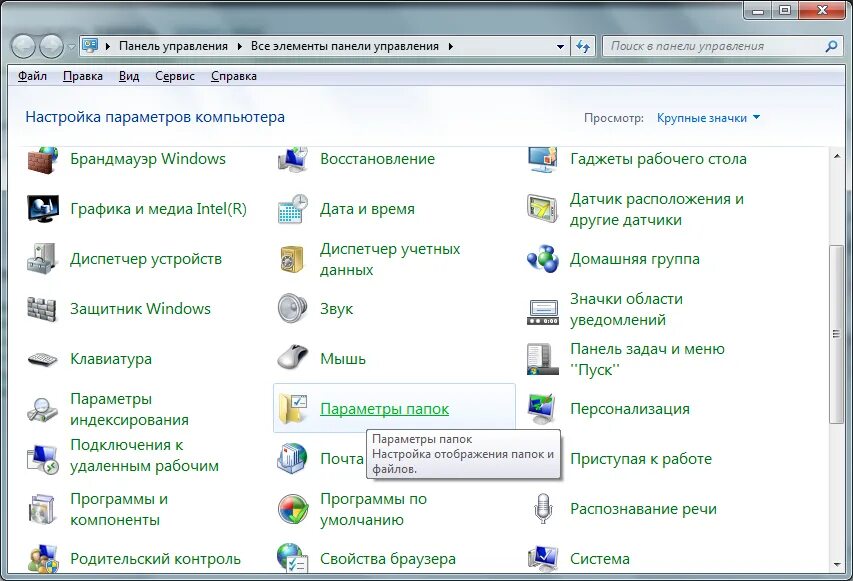Expand root arrow before Панель управления breadcrumb
This screenshot has width=853, height=581.
tap(108, 46)
